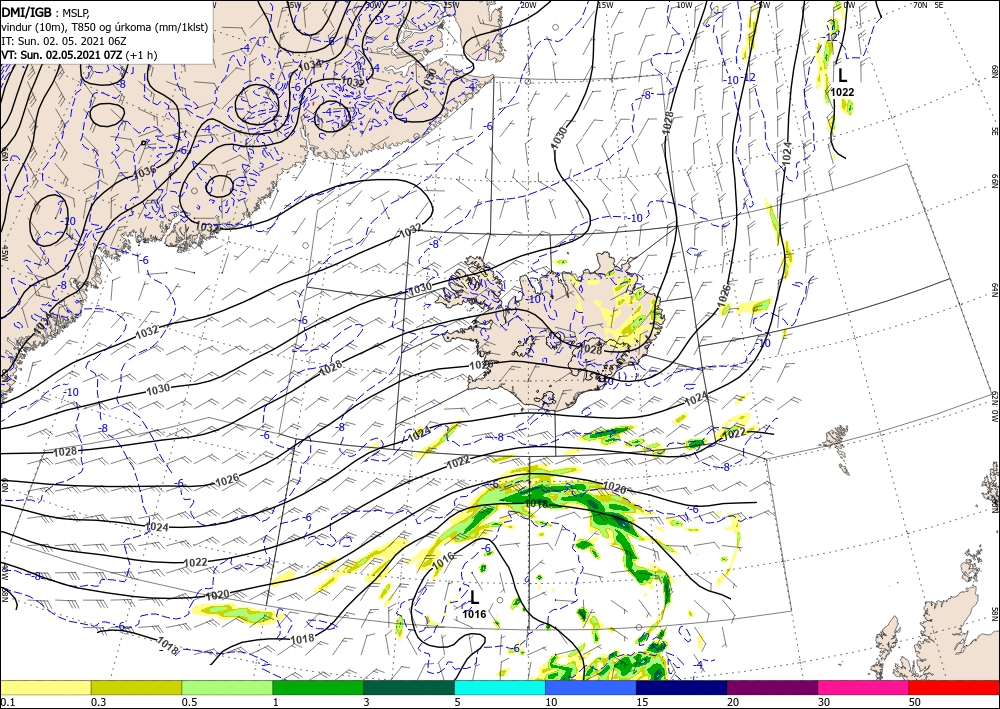Click the '1022' value under the northern L
The width and height of the screenshot is (1000, 709).
tap(842, 92)
